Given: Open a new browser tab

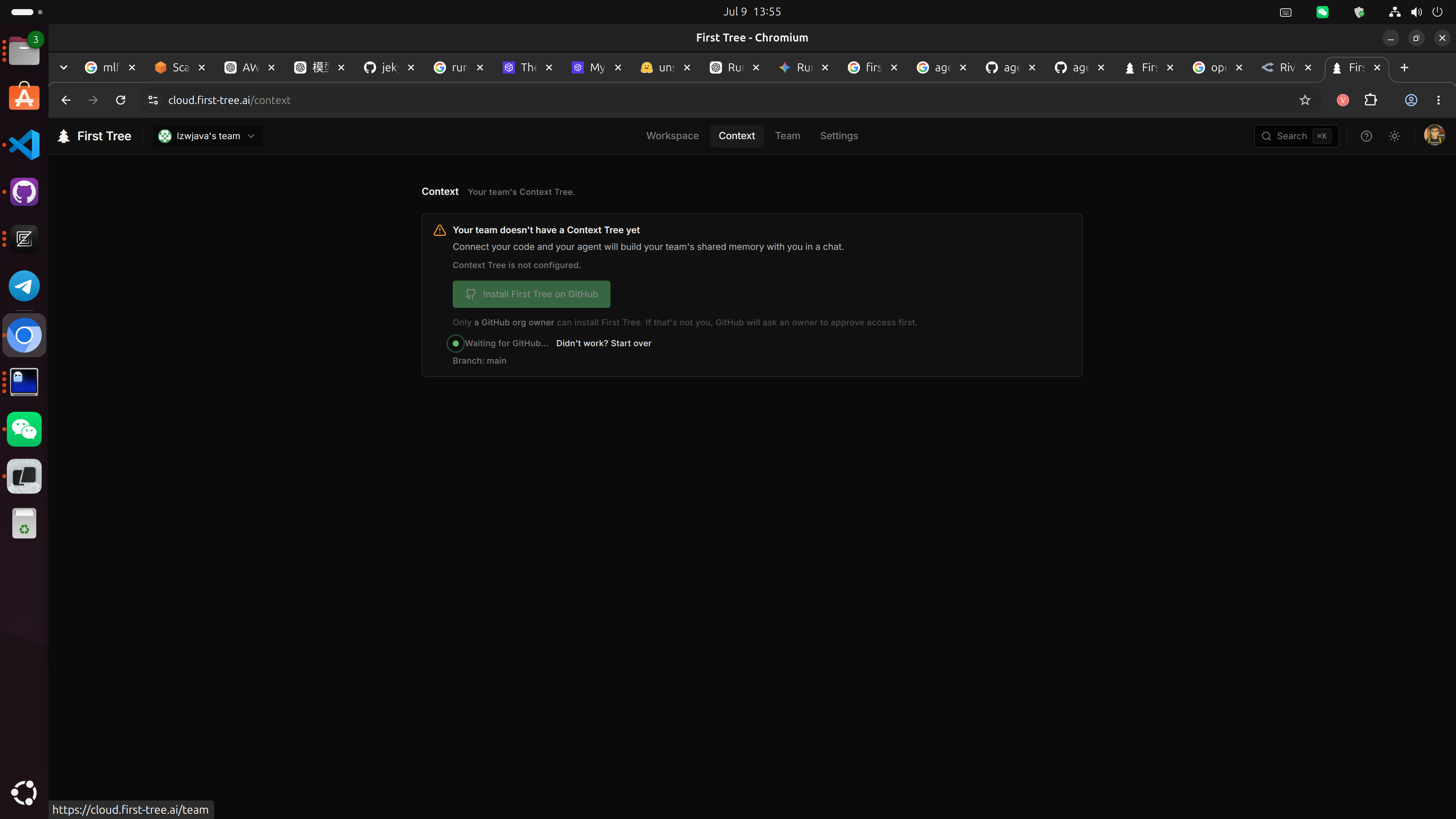Looking at the screenshot, I should point(1404,67).
